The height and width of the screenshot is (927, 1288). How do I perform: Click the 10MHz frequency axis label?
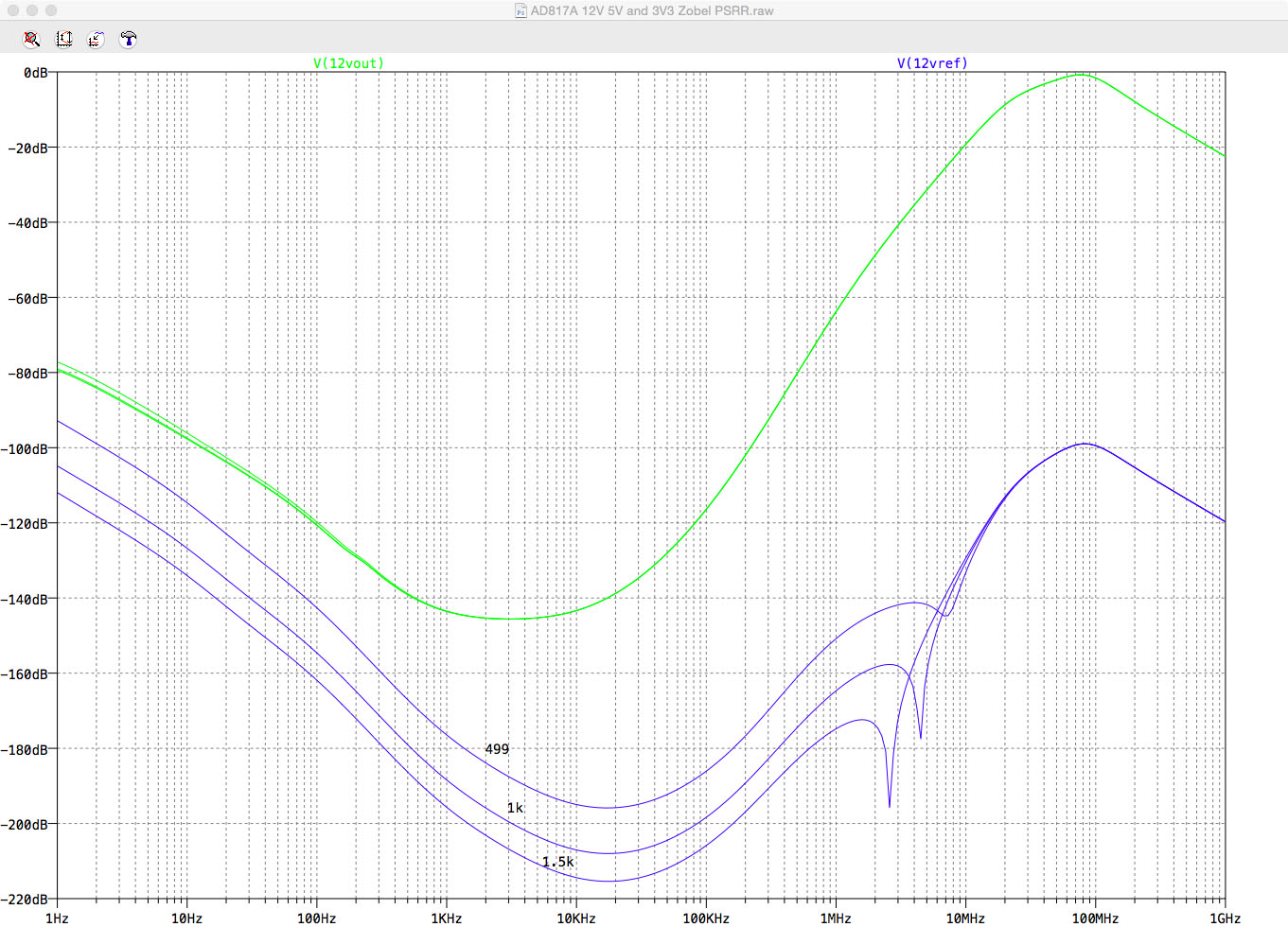tap(965, 918)
